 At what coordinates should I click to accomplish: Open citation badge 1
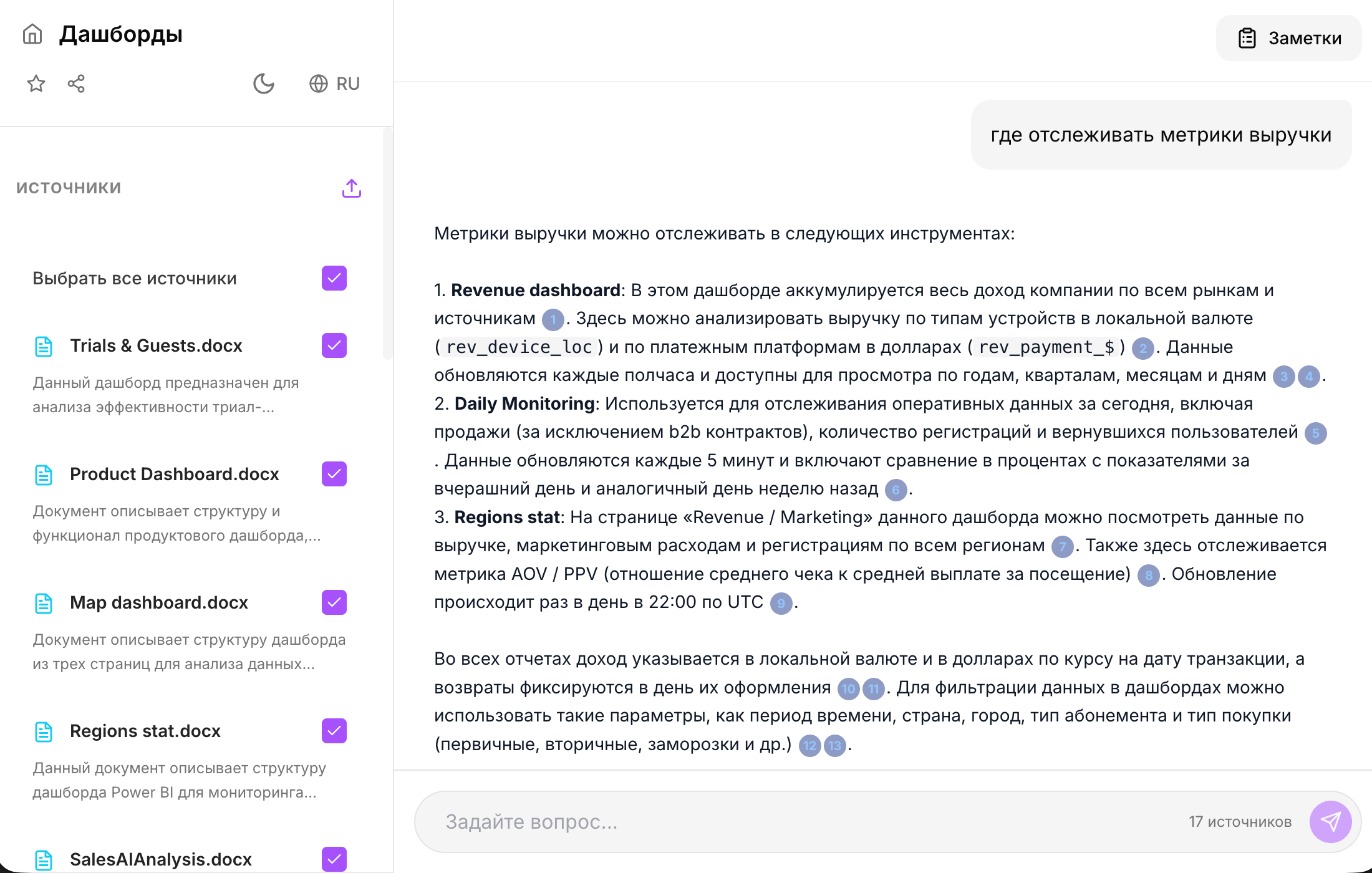[553, 320]
